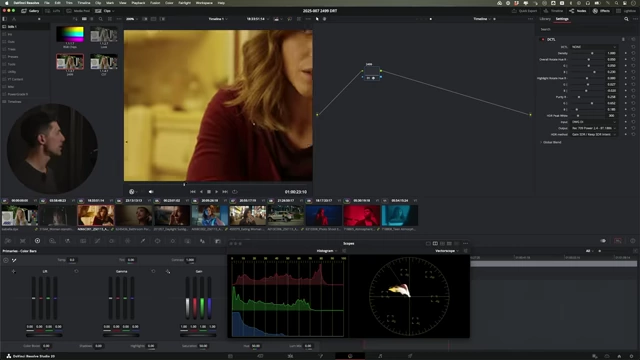Select the corrector node 2499

click(371, 73)
